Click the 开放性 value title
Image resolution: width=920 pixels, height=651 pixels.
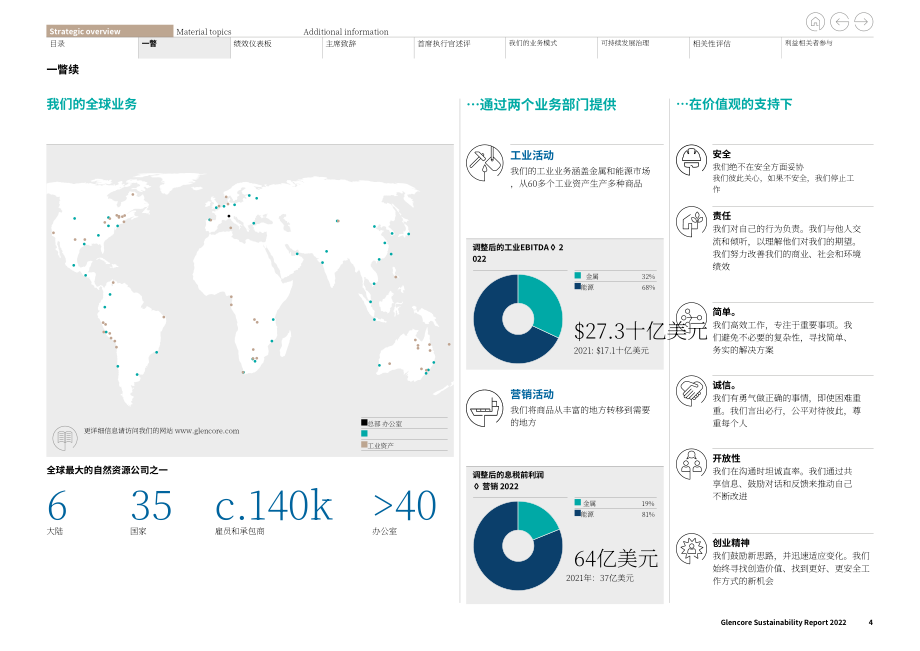pos(726,458)
